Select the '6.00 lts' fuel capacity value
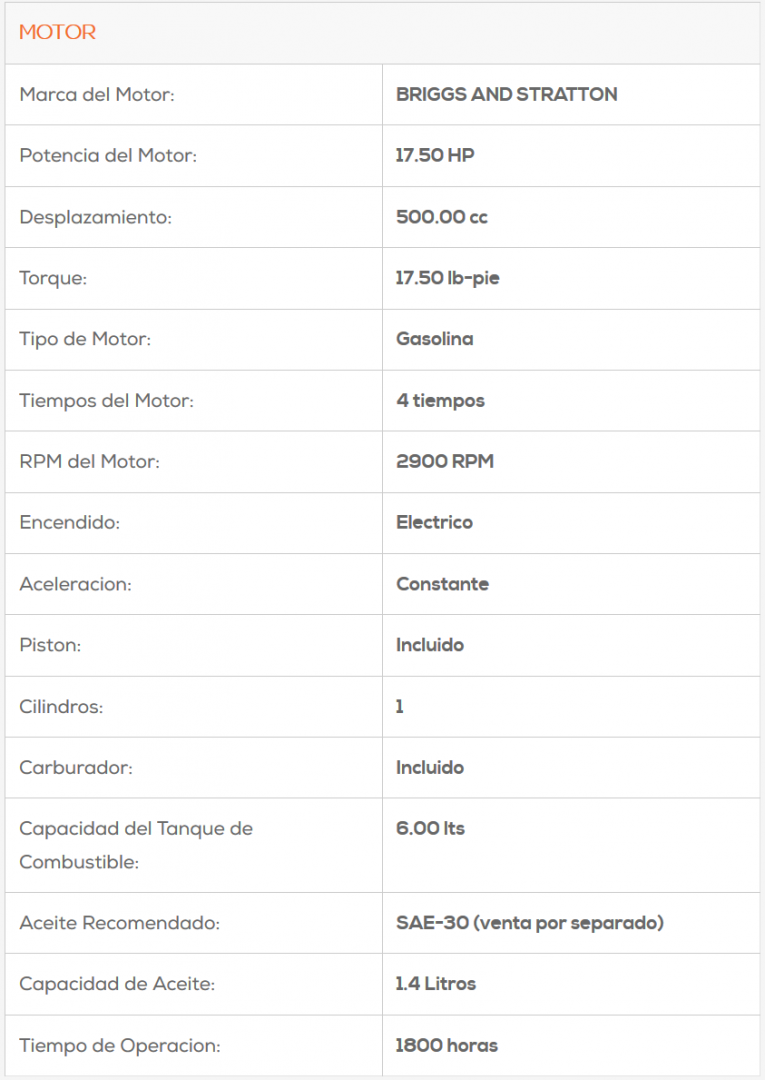The height and width of the screenshot is (1080, 765). click(x=430, y=829)
